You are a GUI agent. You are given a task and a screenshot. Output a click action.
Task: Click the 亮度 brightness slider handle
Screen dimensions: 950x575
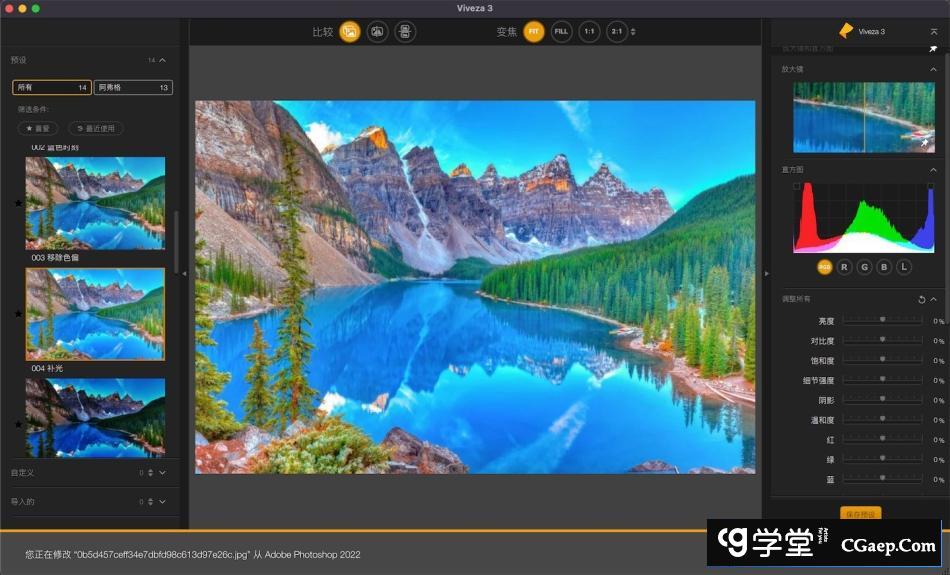882,320
